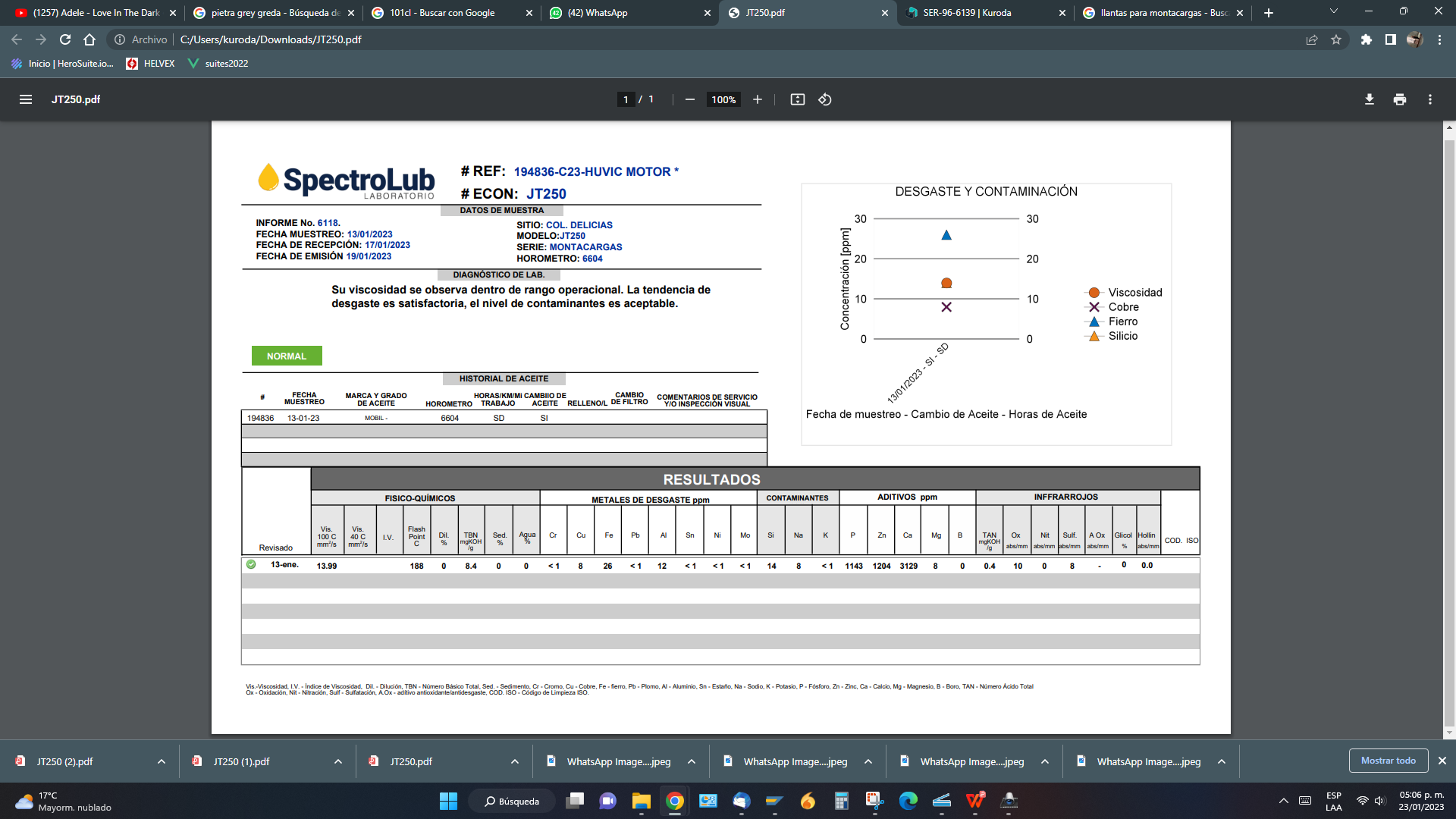The height and width of the screenshot is (819, 1456).
Task: Expand options for JT250 (1).pdf download
Action: (338, 761)
